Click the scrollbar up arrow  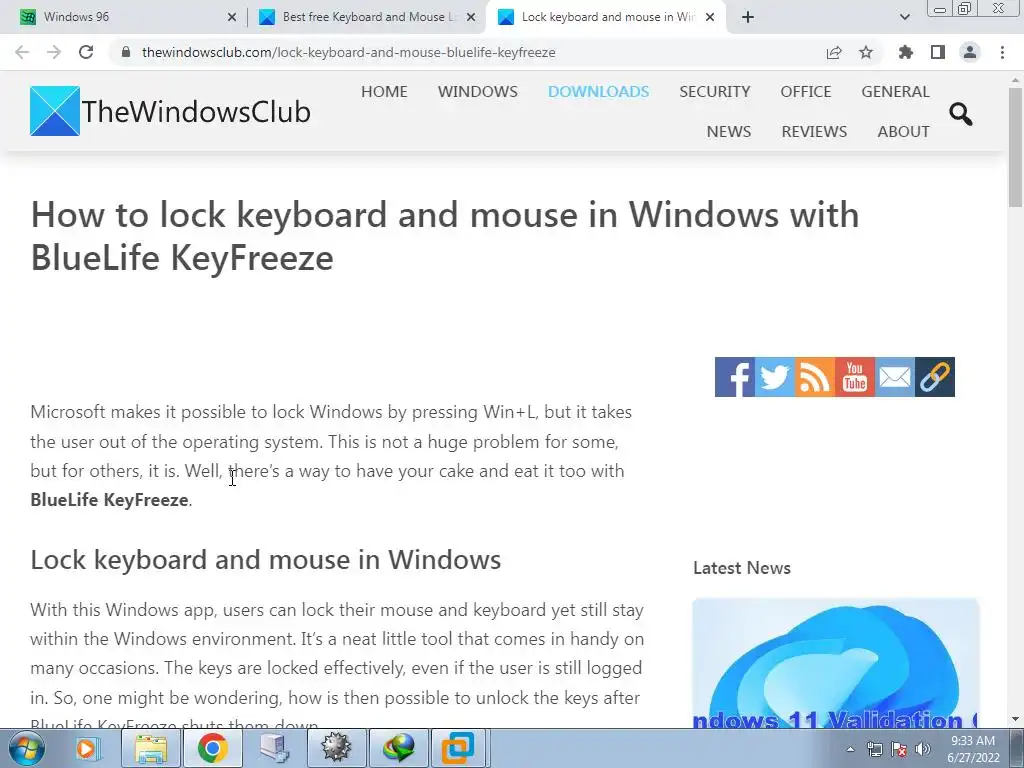(x=1015, y=79)
